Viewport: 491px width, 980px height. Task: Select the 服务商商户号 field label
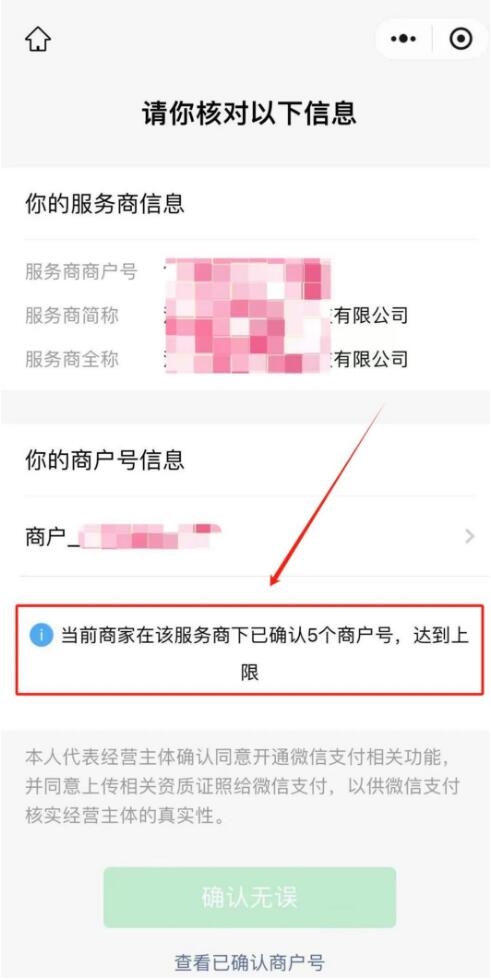[81, 272]
